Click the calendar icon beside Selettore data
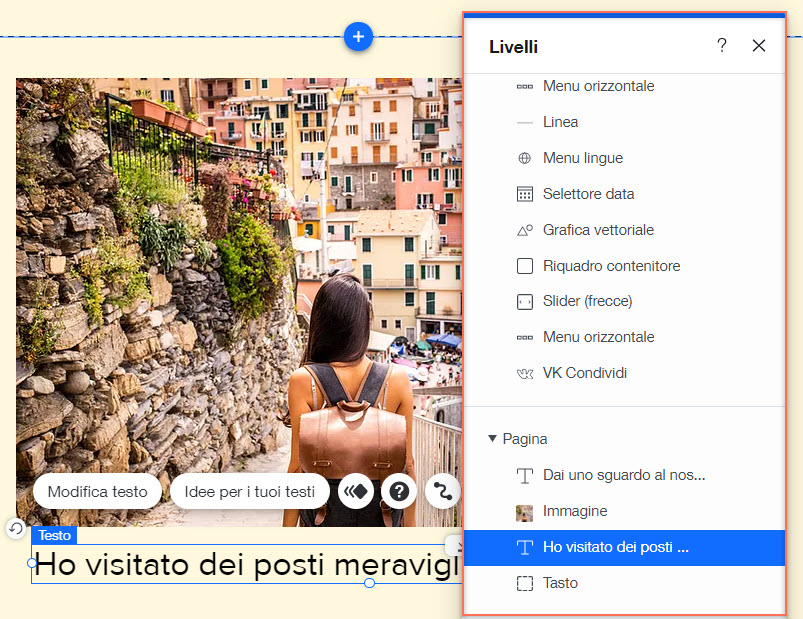Image resolution: width=803 pixels, height=619 pixels. (524, 194)
